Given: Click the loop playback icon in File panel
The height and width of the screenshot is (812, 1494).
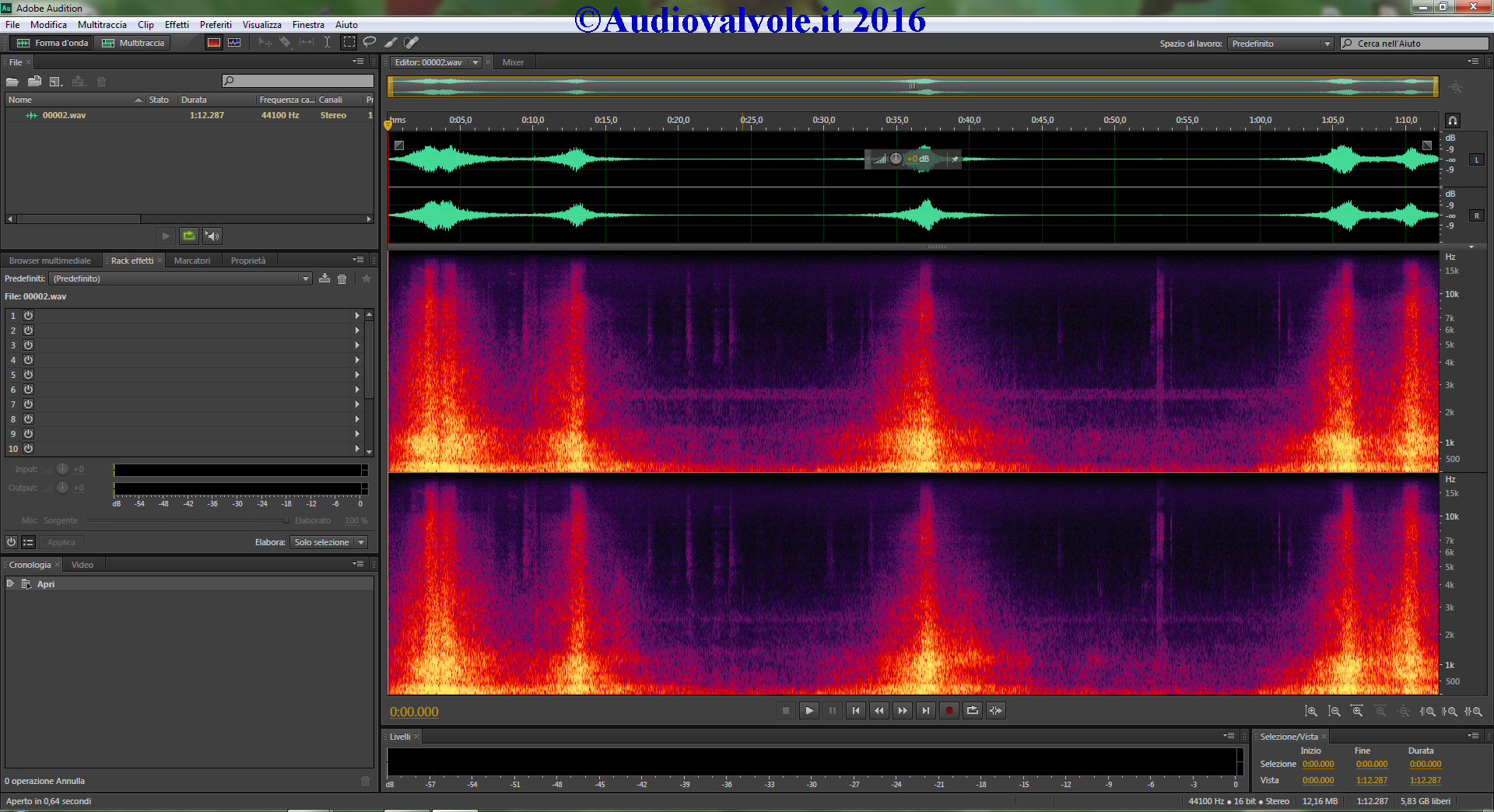Looking at the screenshot, I should click(189, 236).
